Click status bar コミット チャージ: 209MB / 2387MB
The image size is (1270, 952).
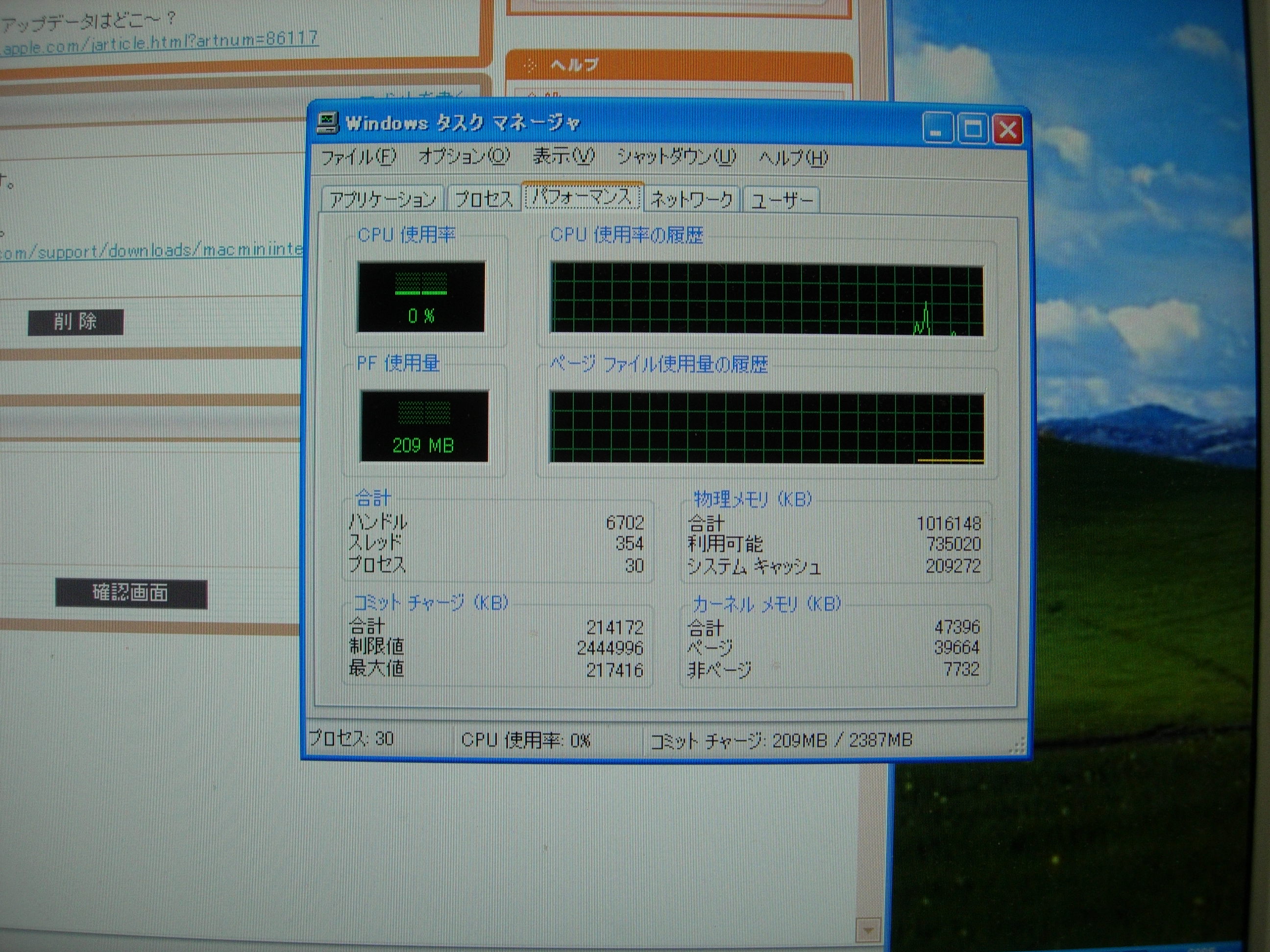pos(781,741)
